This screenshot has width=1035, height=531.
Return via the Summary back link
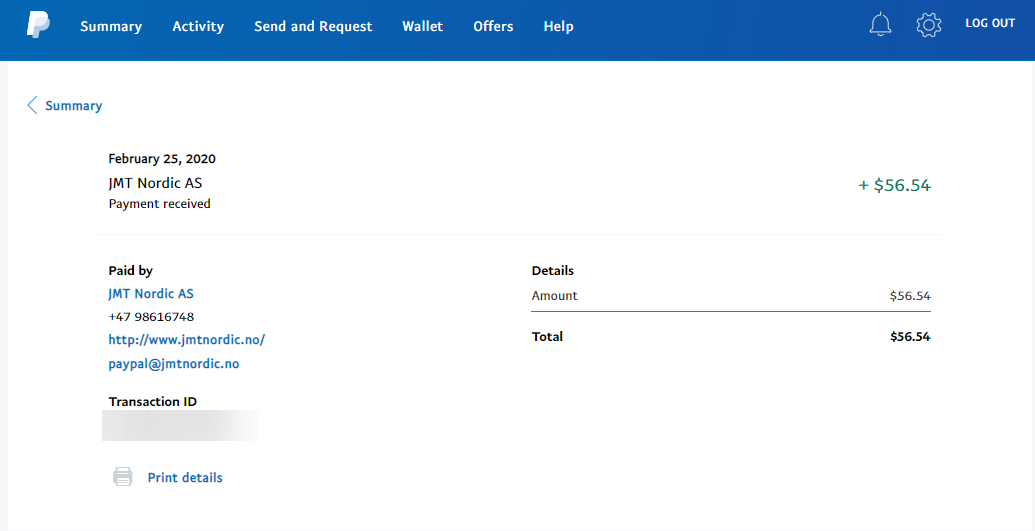click(x=73, y=106)
